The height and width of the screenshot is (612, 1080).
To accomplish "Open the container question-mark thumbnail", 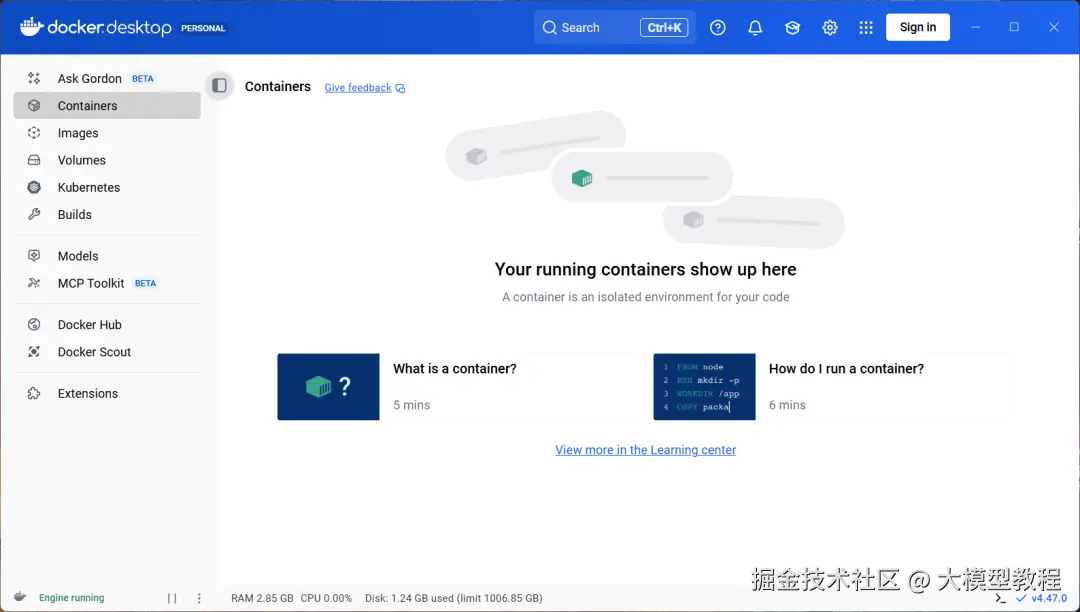I will pyautogui.click(x=328, y=386).
